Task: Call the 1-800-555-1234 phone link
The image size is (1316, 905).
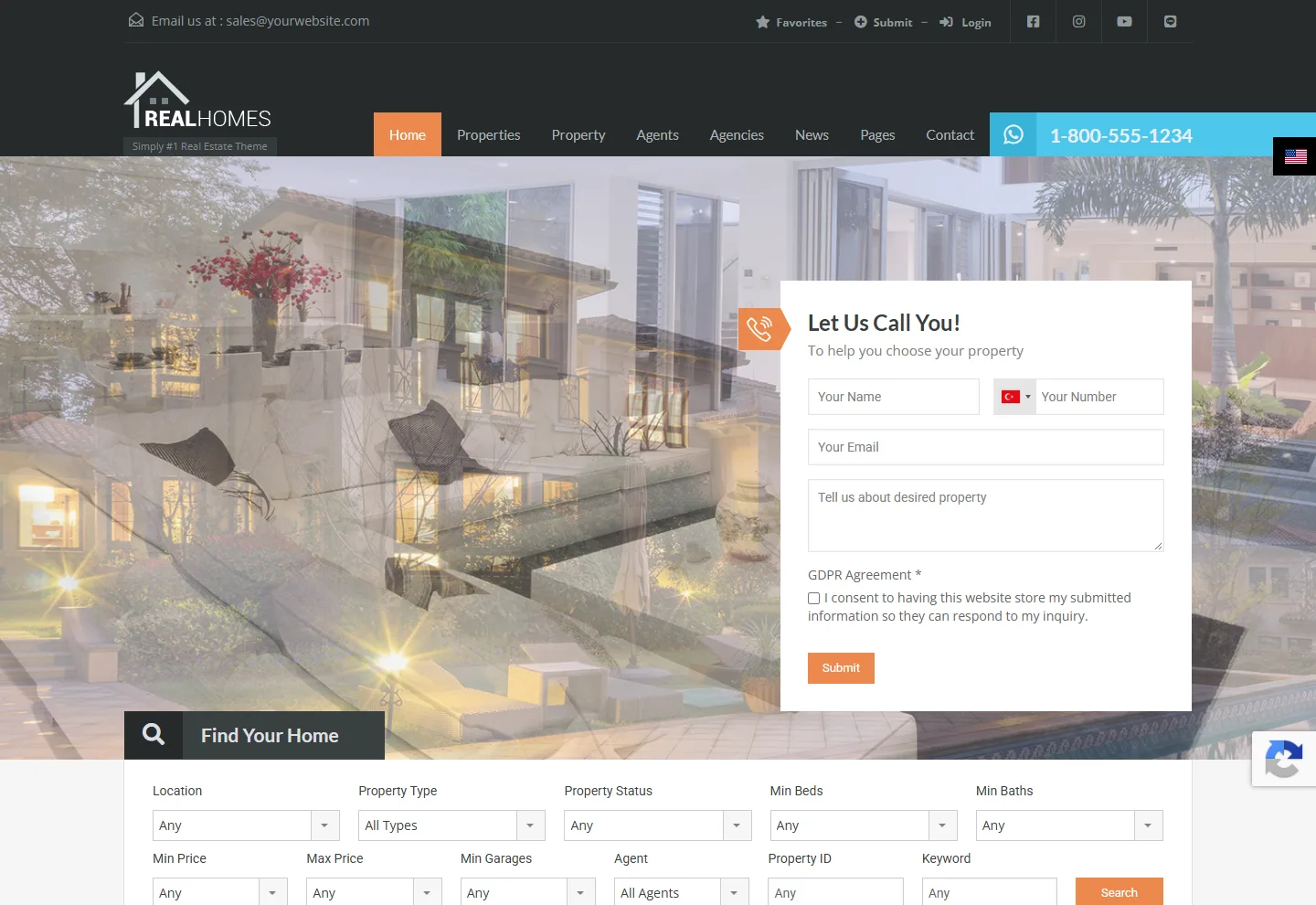Action: tap(1121, 135)
